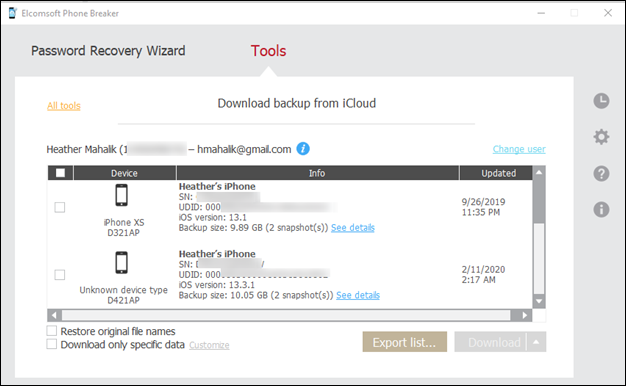Click the device list scroll down arrow
Viewport: 626px width, 386px height.
tap(539, 301)
